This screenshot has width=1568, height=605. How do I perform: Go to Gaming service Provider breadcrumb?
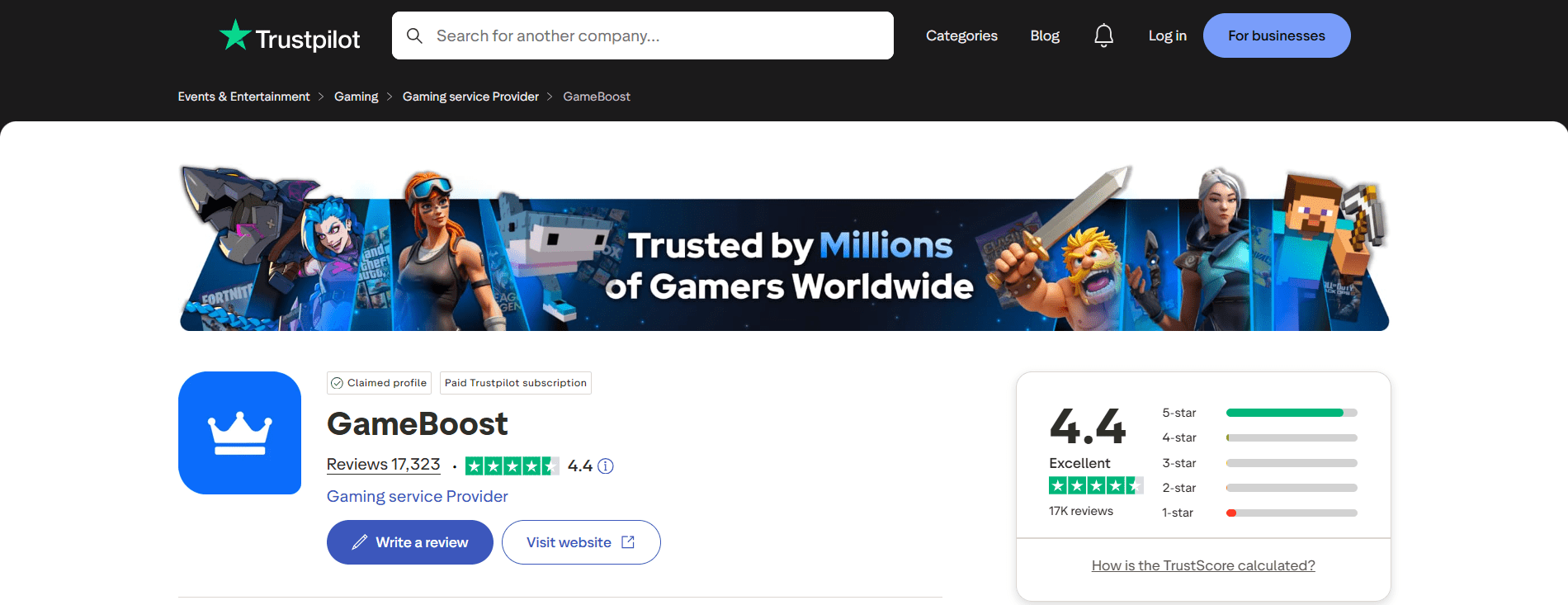click(x=470, y=97)
